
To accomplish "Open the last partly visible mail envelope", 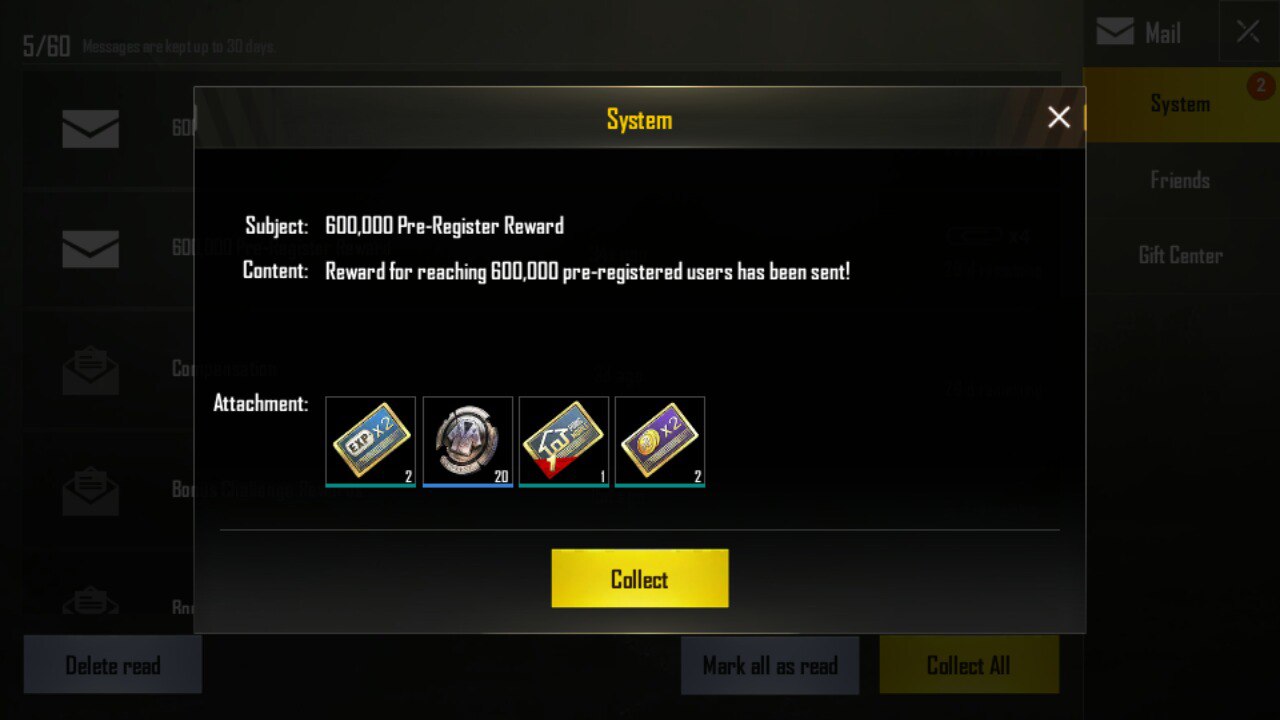I will click(x=91, y=600).
